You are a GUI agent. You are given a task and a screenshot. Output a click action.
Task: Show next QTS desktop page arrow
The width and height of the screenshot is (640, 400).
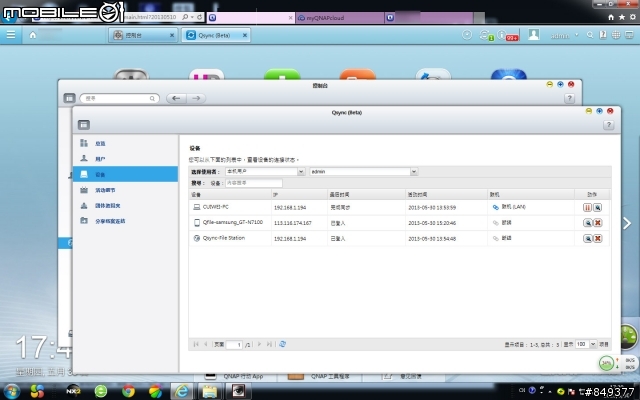click(x=627, y=223)
